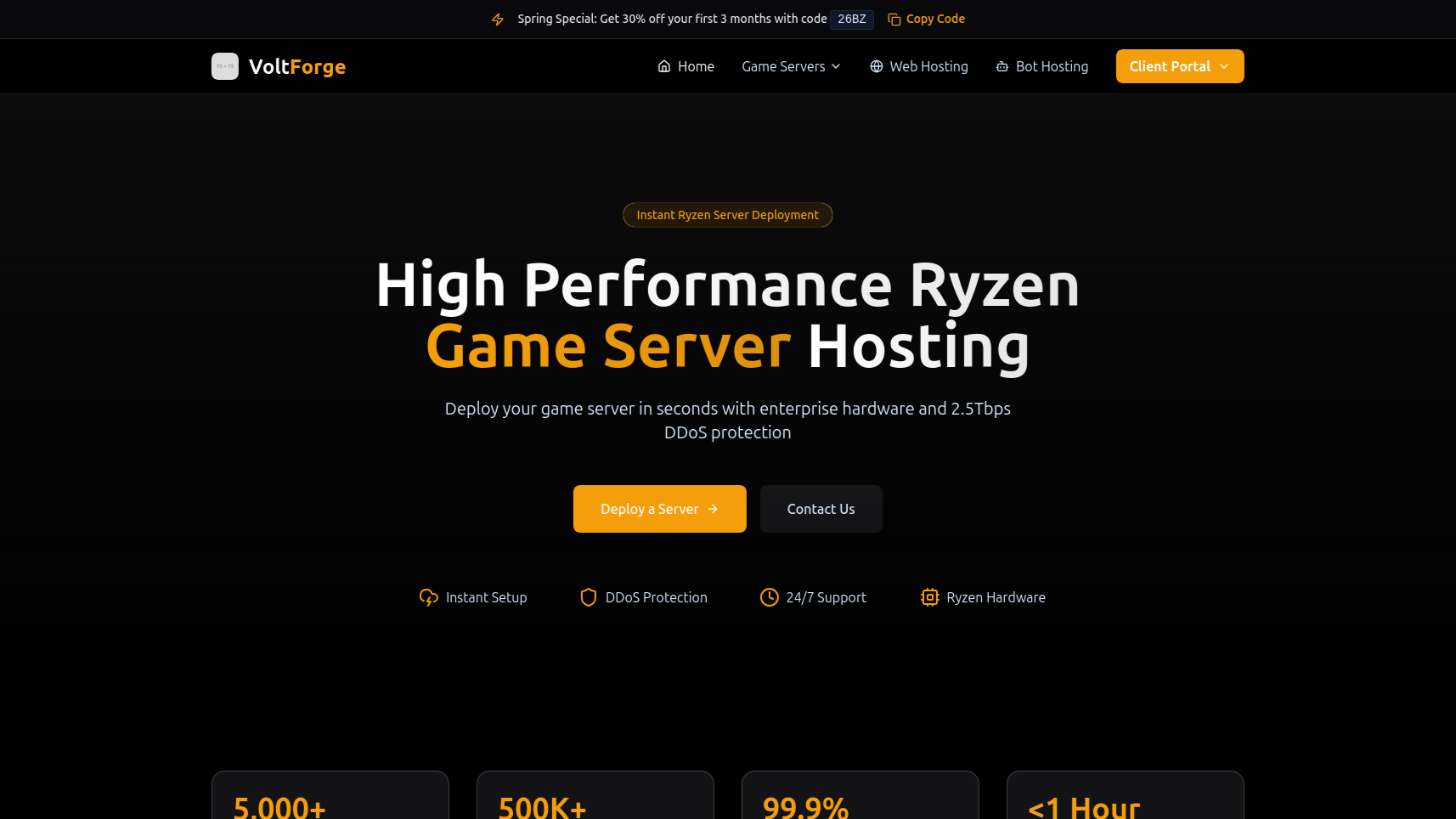Viewport: 1456px width, 819px height.
Task: Click the robot icon for Bot Hosting
Action: click(x=1002, y=66)
